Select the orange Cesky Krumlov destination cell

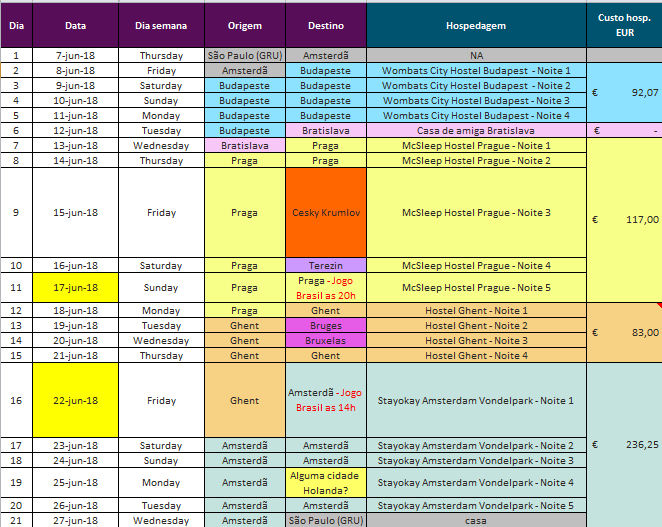pos(325,213)
